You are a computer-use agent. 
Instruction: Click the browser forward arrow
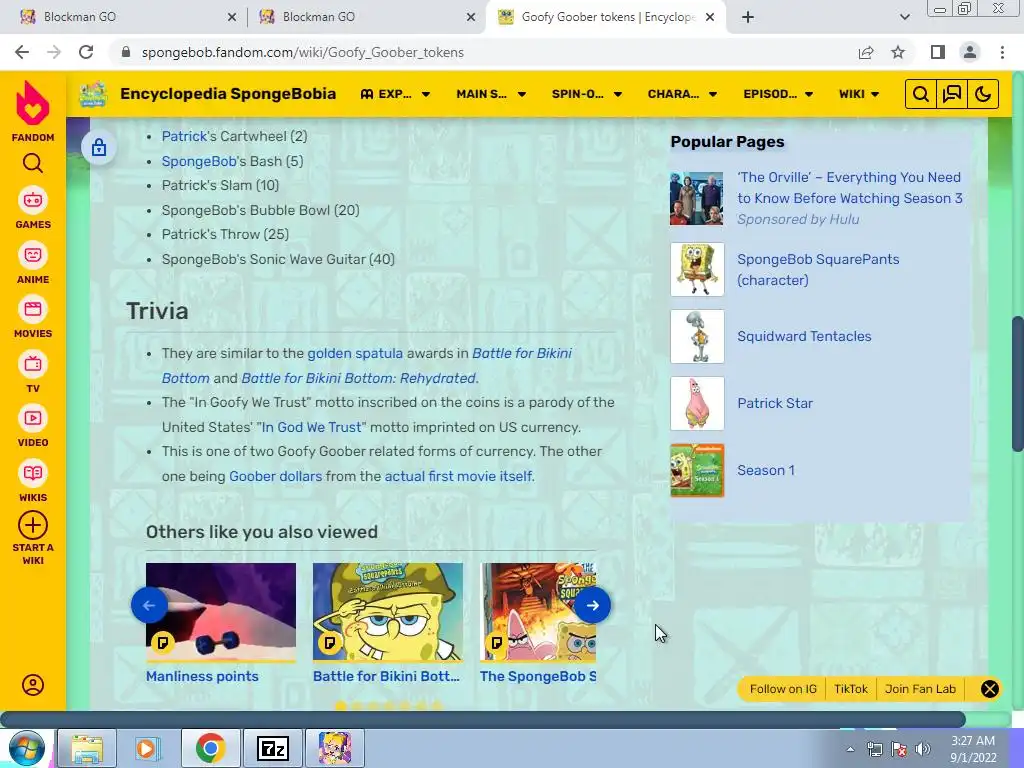(x=54, y=52)
